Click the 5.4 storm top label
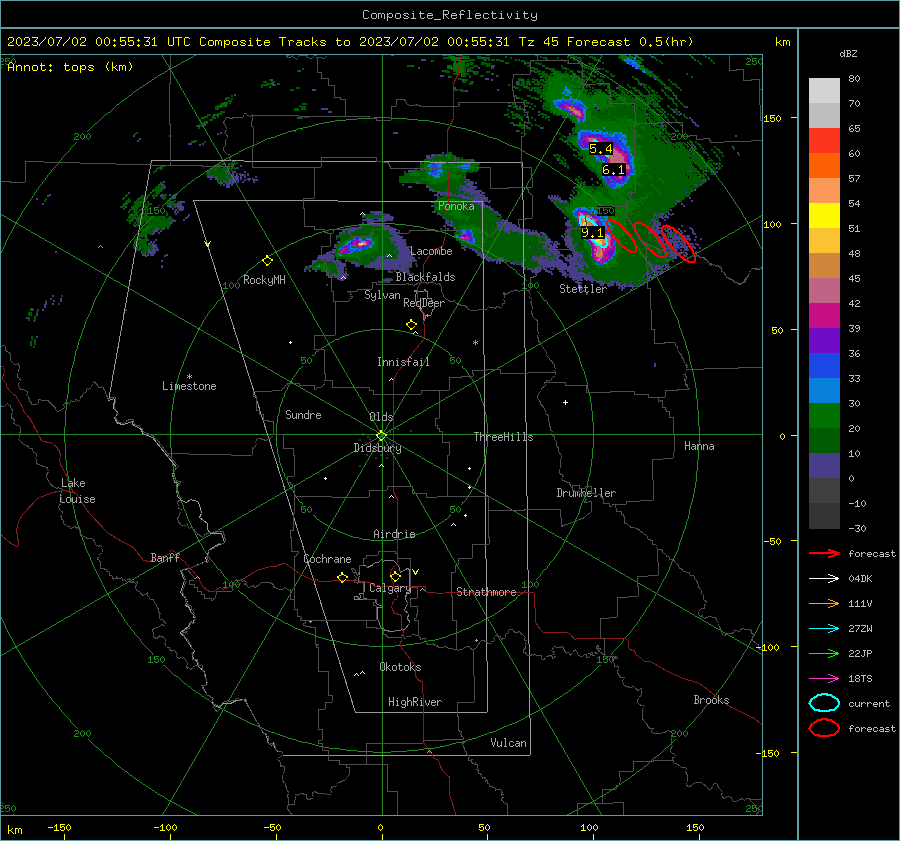900x841 pixels. click(600, 149)
